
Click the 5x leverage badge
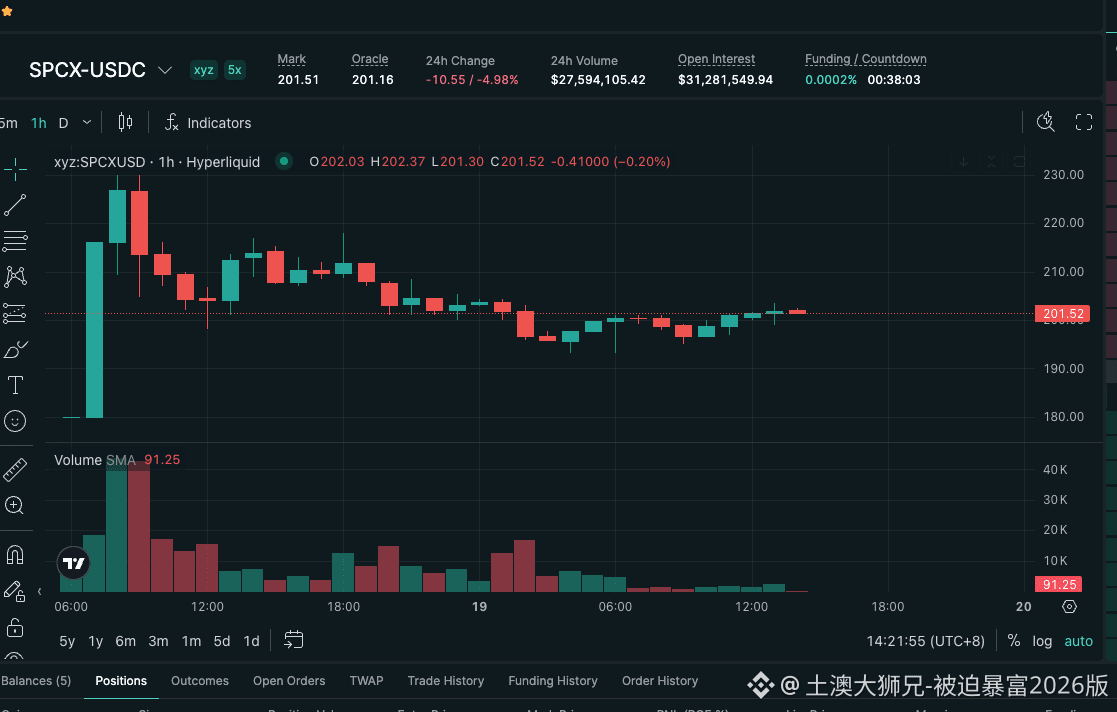(234, 70)
